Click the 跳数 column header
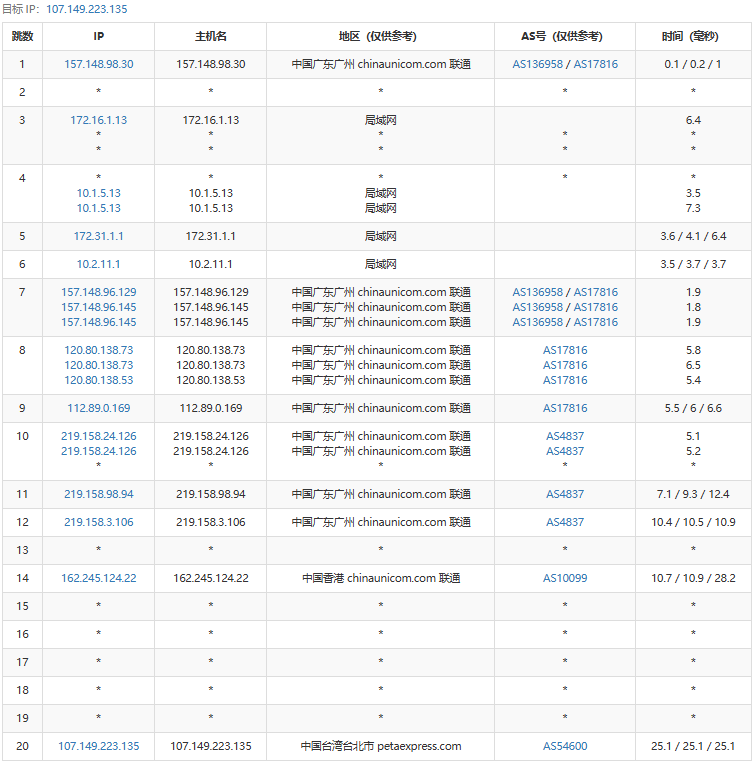The width and height of the screenshot is (756, 765). tap(22, 36)
